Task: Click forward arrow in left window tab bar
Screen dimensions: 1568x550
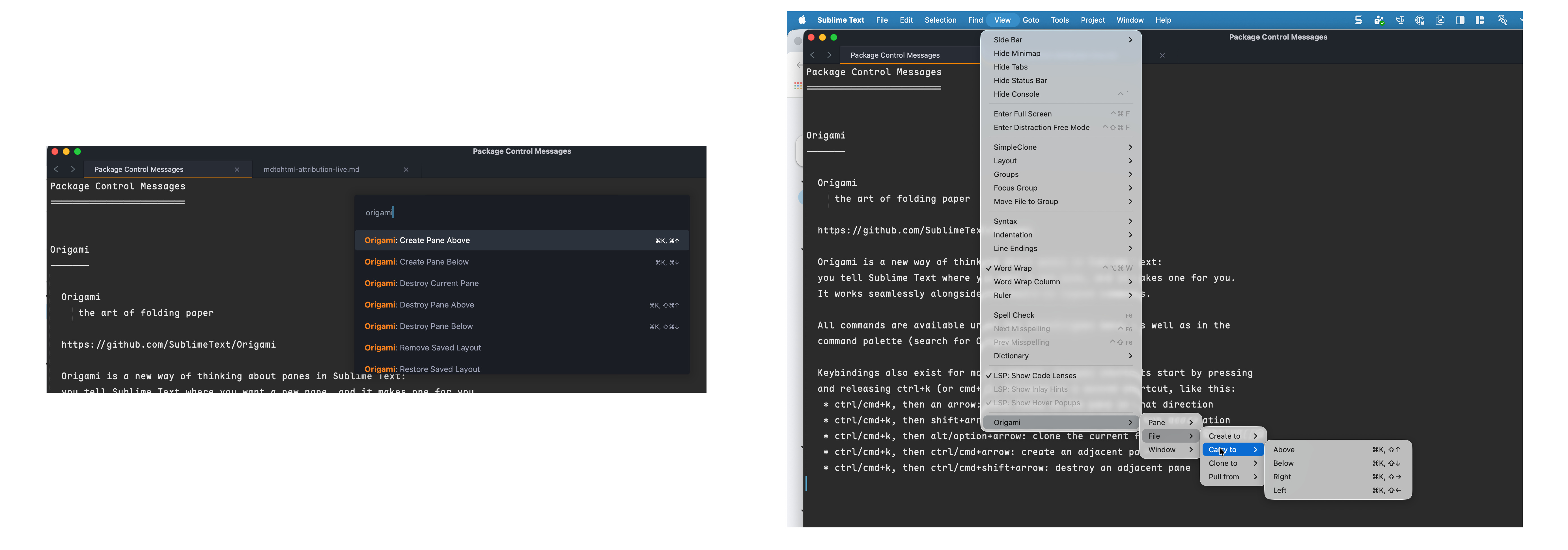Action: (73, 169)
